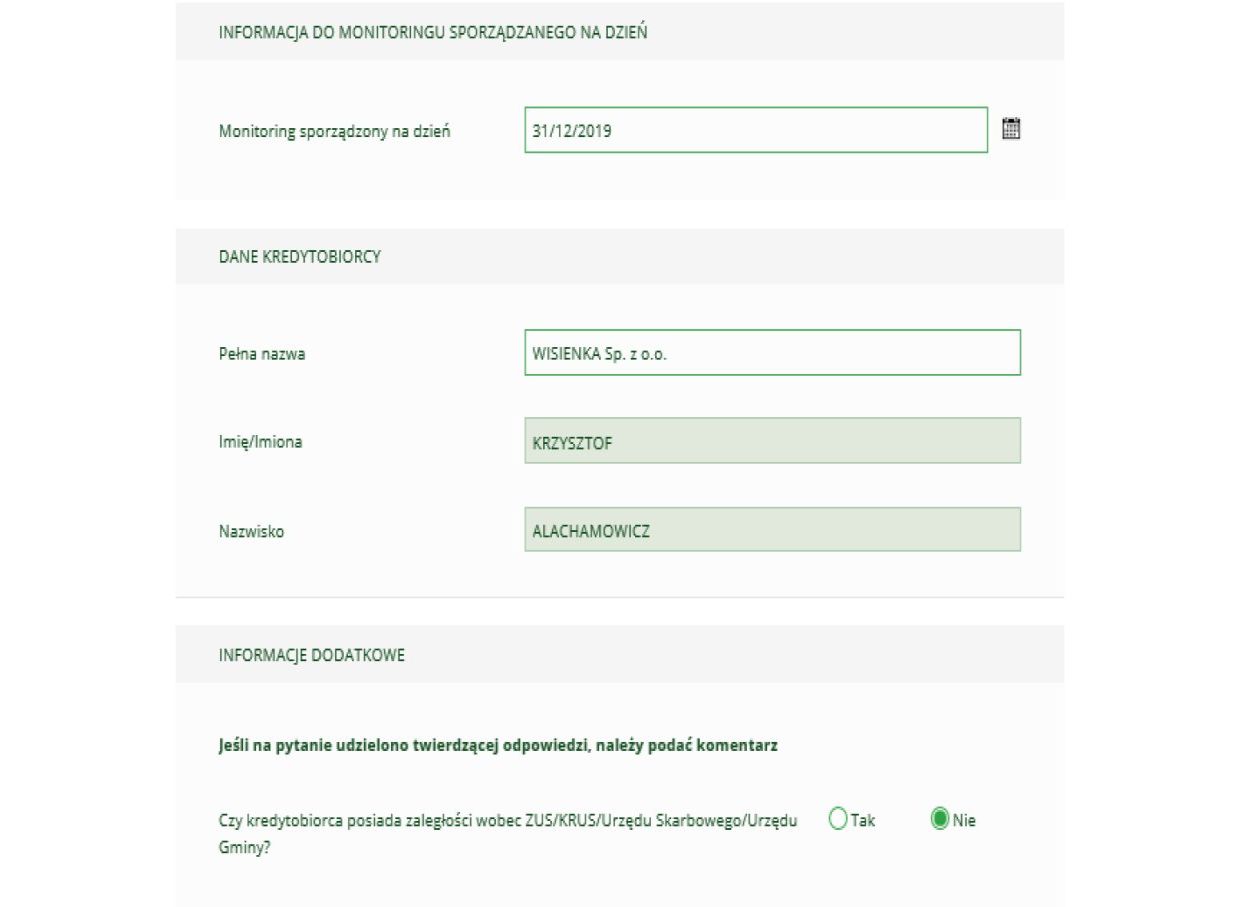Open the calendar date picker icon
This screenshot has width=1258, height=907.
[x=1011, y=129]
